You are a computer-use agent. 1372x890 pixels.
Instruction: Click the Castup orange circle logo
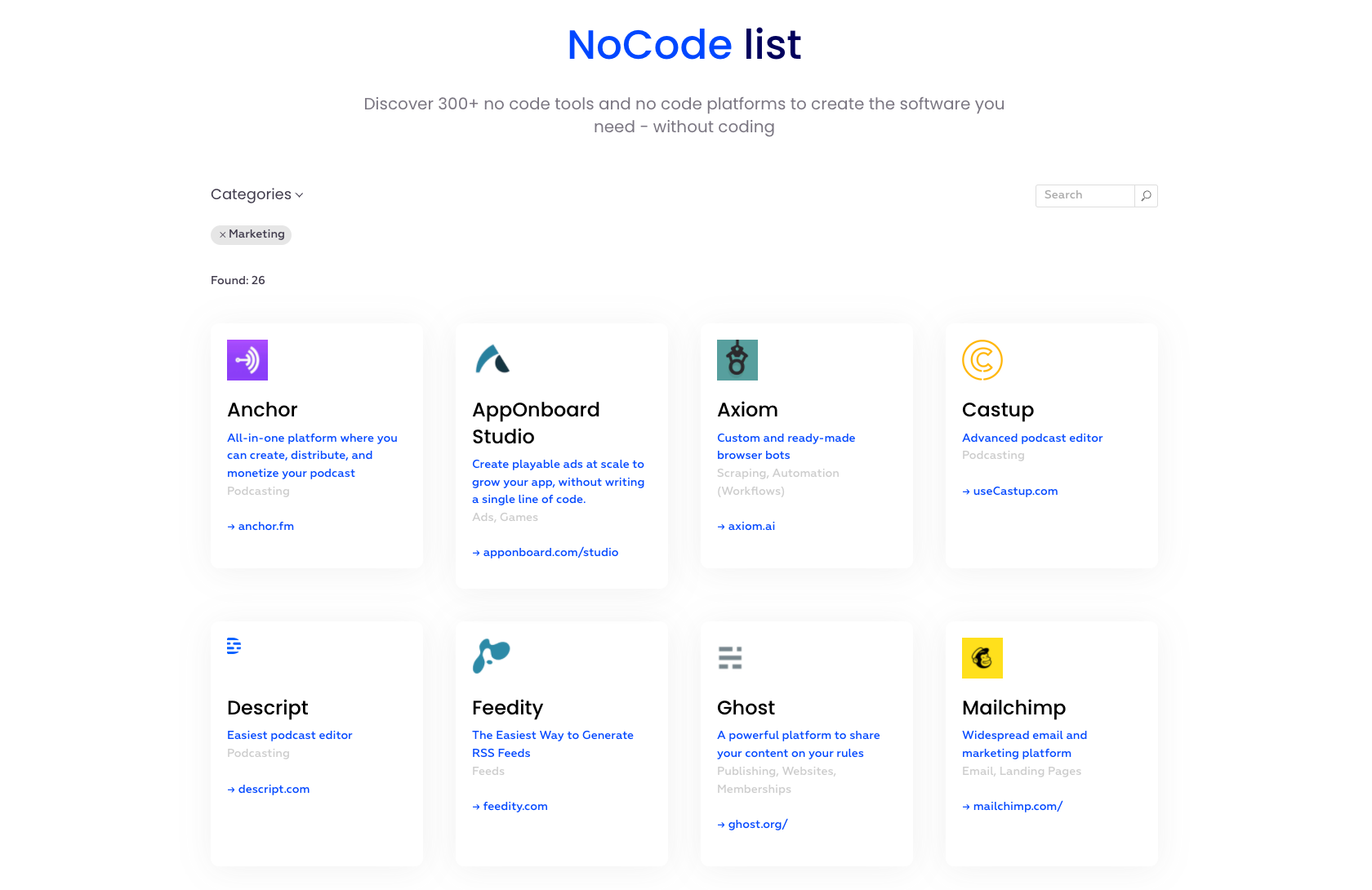coord(982,360)
